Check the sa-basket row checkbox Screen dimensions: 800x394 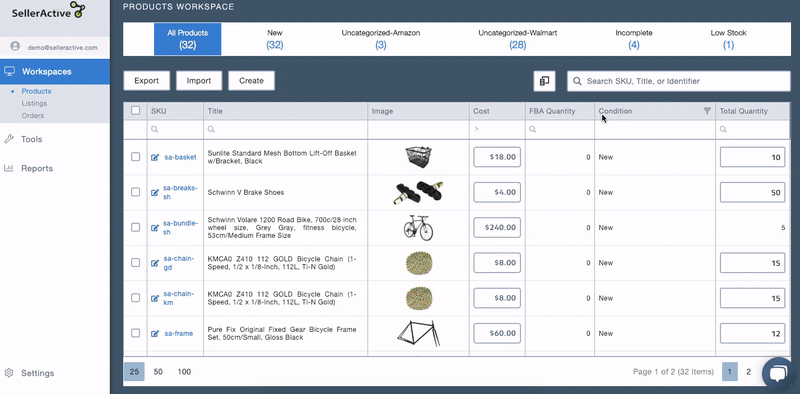coord(135,157)
